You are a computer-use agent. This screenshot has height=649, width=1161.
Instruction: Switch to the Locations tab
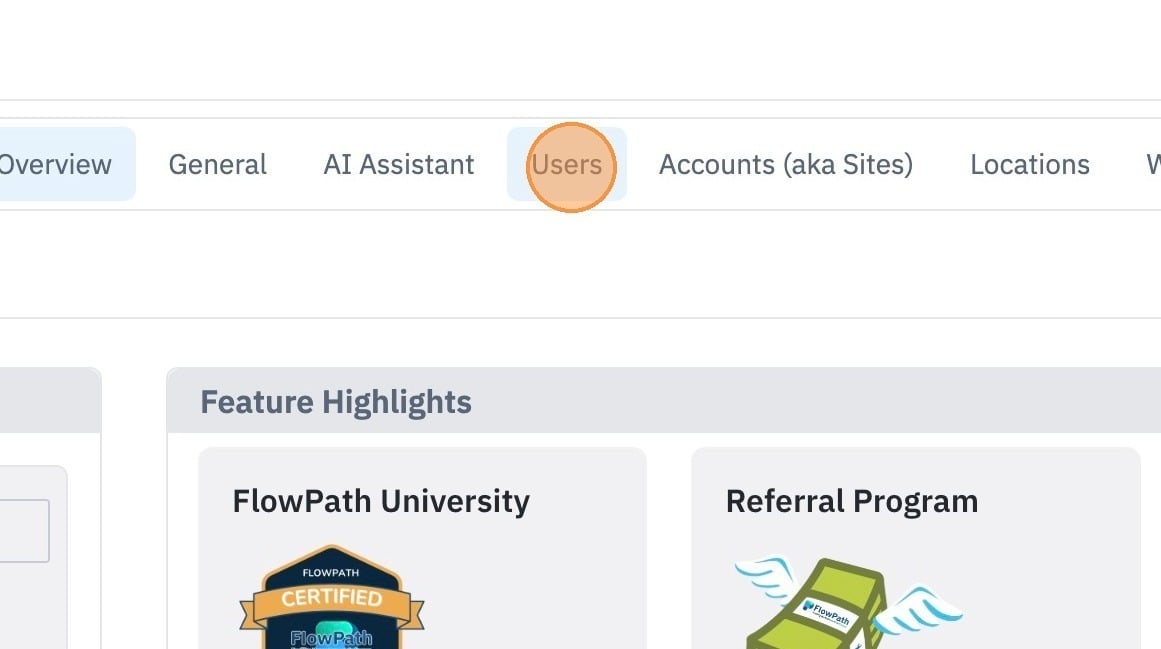tap(1030, 164)
